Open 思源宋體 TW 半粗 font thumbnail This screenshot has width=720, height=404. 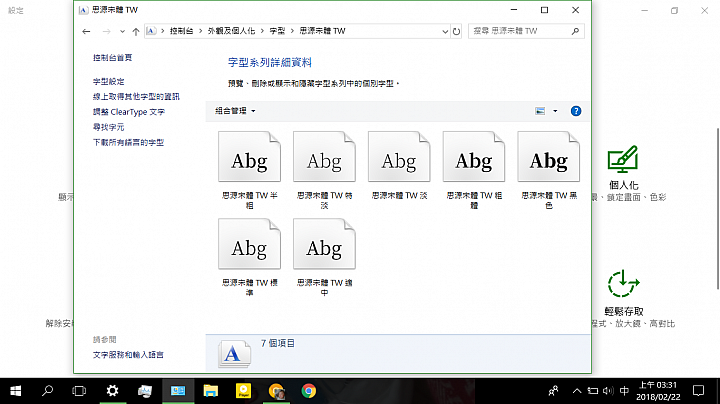pos(249,157)
